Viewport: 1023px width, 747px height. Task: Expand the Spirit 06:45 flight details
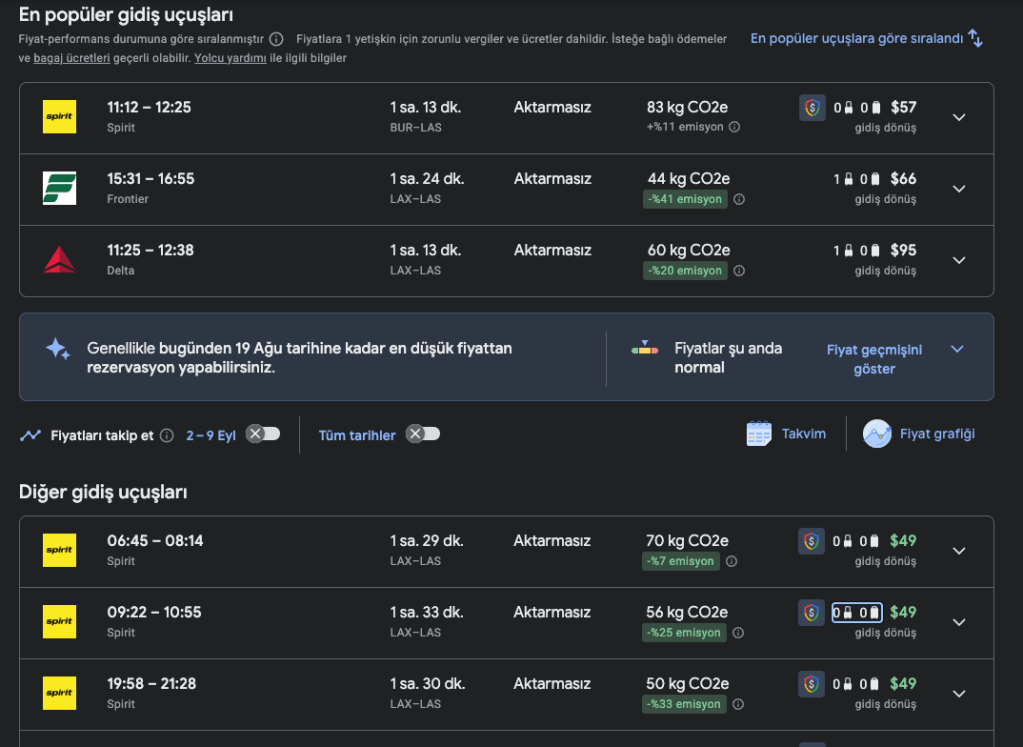[x=959, y=551]
